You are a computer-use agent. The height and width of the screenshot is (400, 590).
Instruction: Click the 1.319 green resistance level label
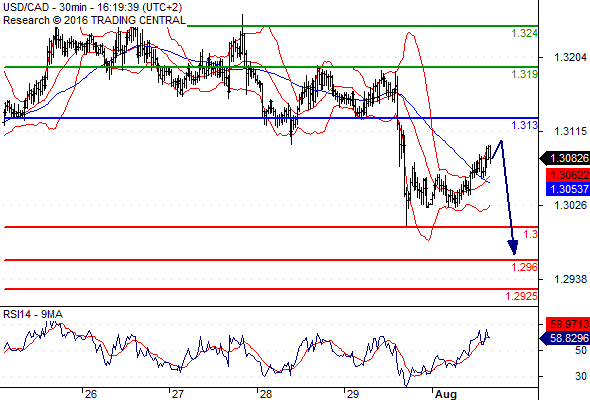[525, 75]
